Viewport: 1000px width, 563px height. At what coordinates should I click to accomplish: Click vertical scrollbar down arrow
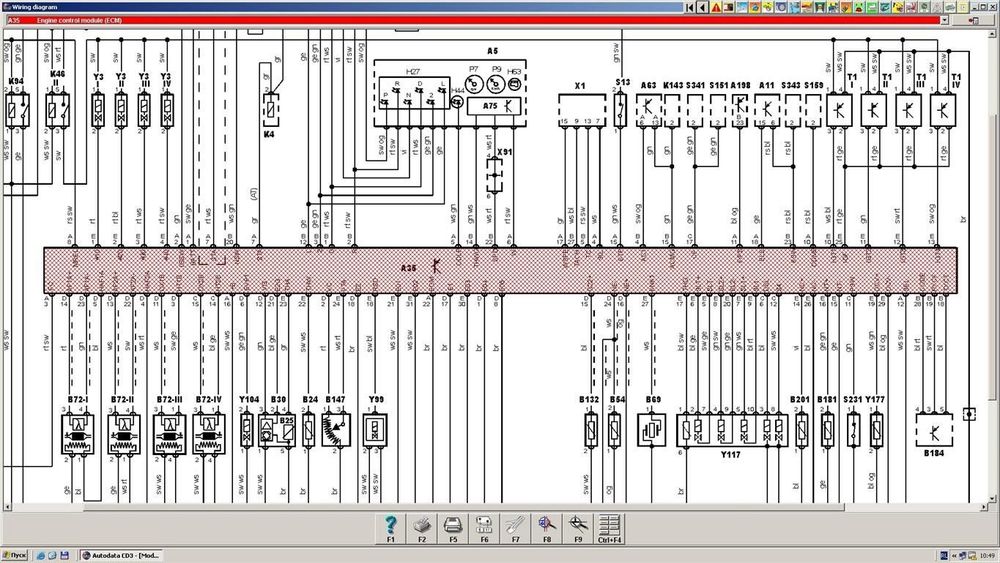click(993, 499)
